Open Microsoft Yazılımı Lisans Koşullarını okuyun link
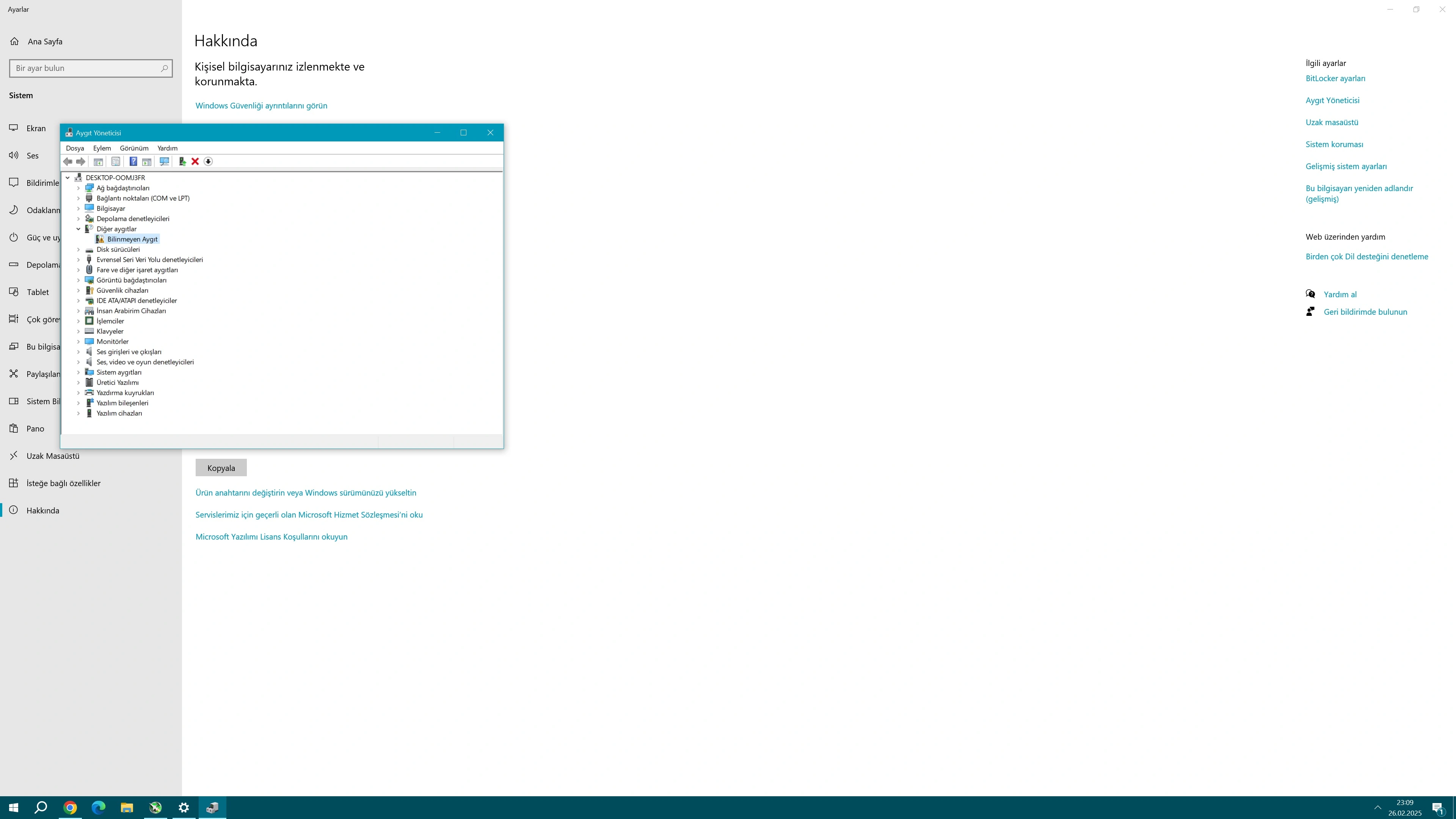The image size is (1456, 819). (x=271, y=537)
